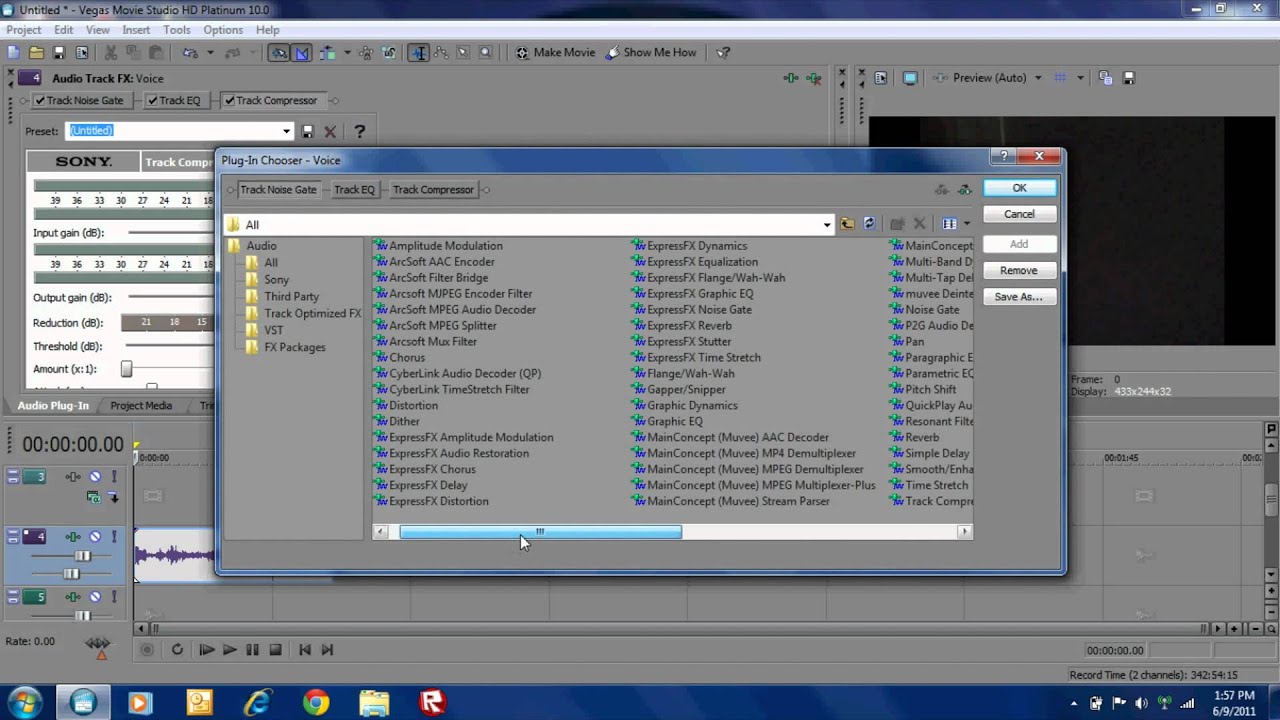Click the Cut scissors toolbar icon
This screenshot has height=720, width=1280.
(110, 52)
